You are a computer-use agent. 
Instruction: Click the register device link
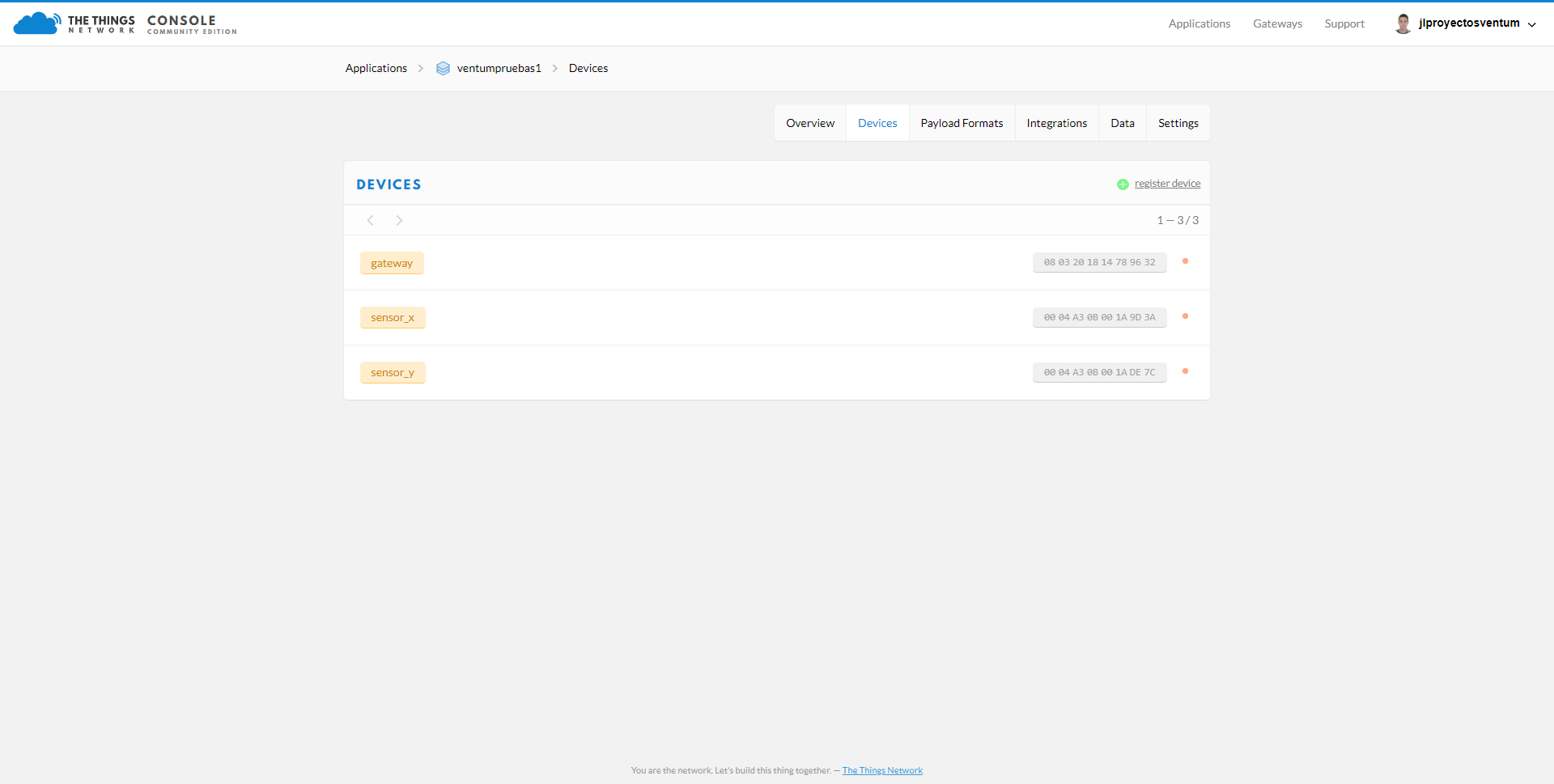point(1167,184)
